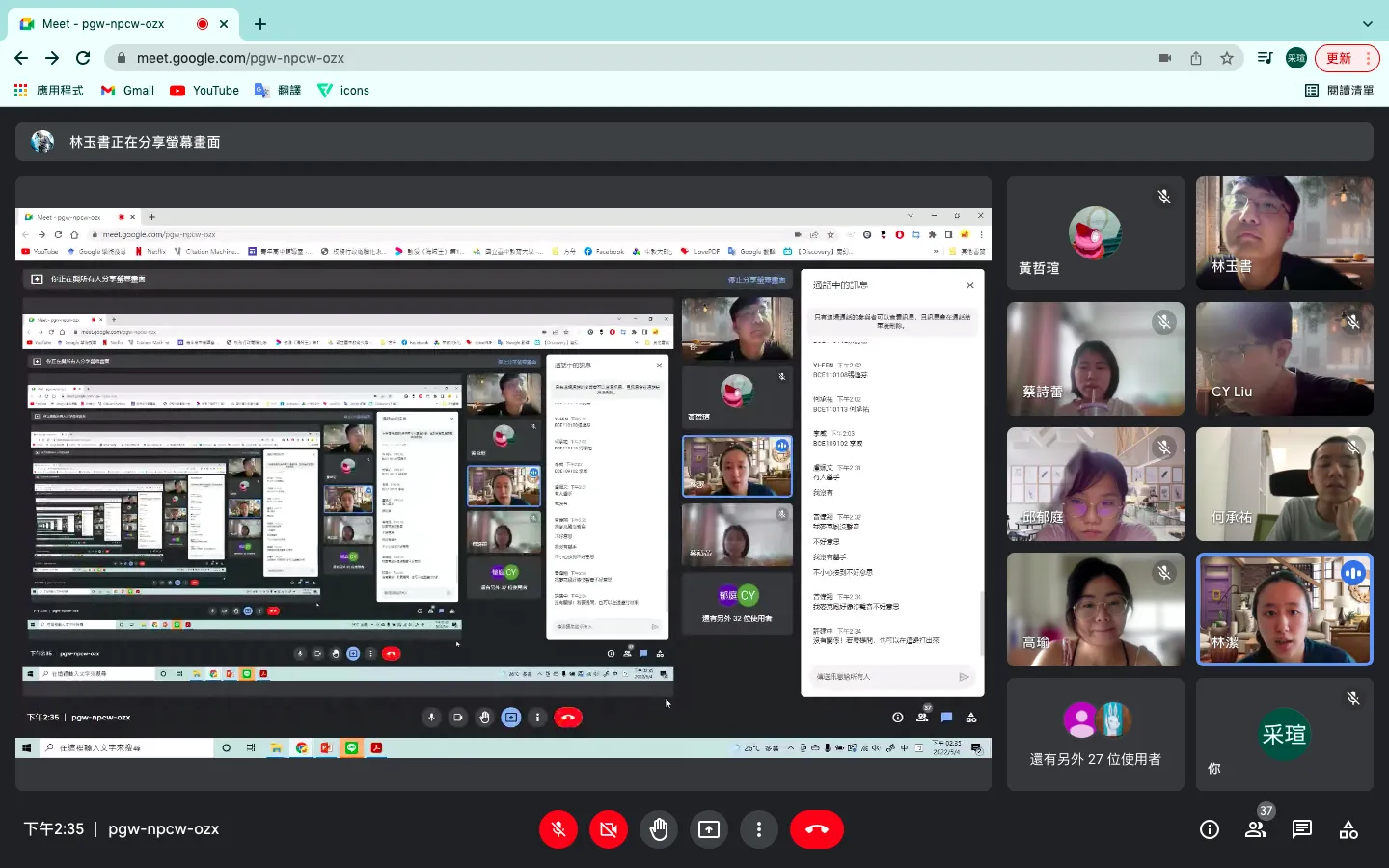Expand Chrome tab search chevron
The height and width of the screenshot is (868, 1389).
1367,23
